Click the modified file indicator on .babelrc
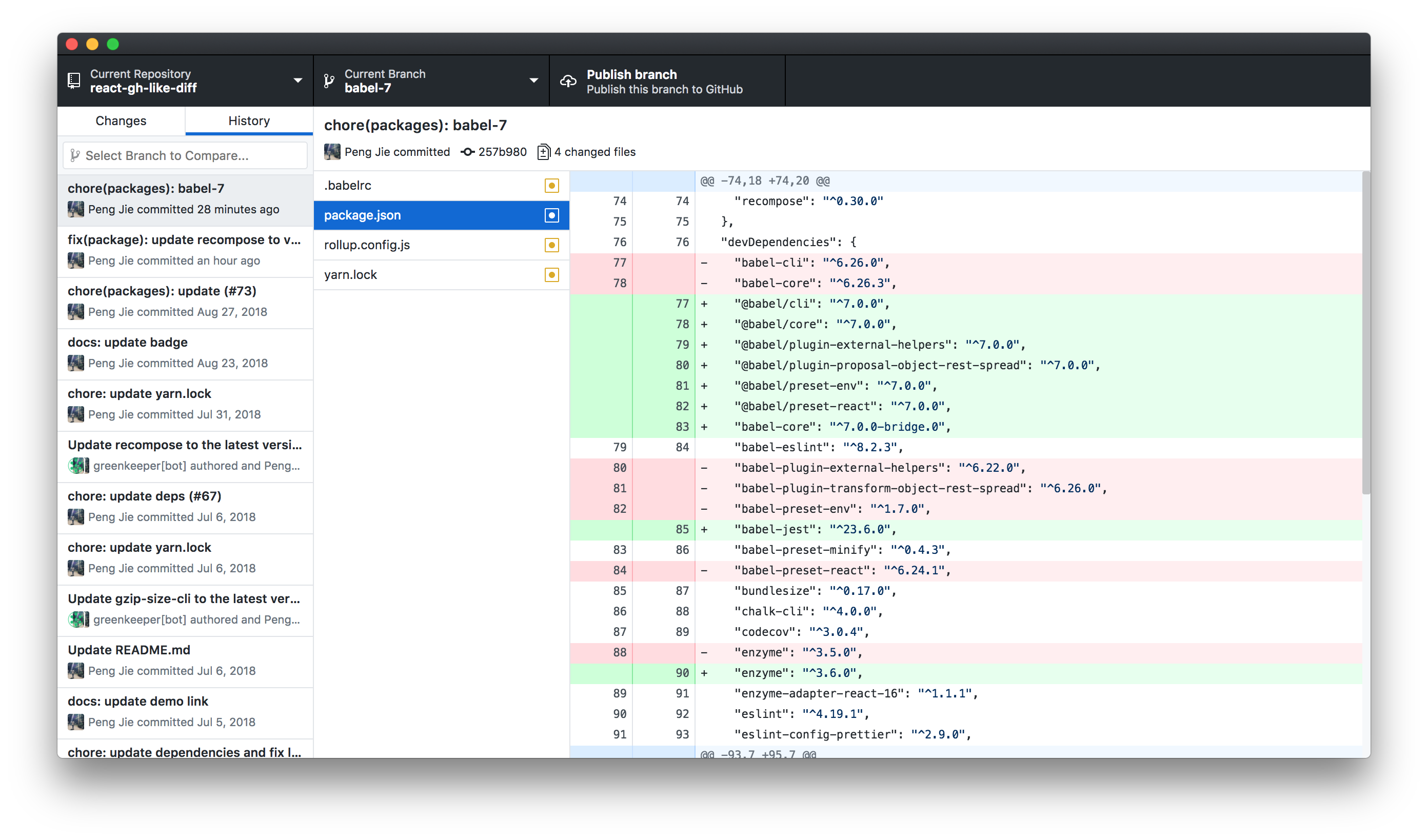Screen dimensions: 1428x840 click(551, 185)
